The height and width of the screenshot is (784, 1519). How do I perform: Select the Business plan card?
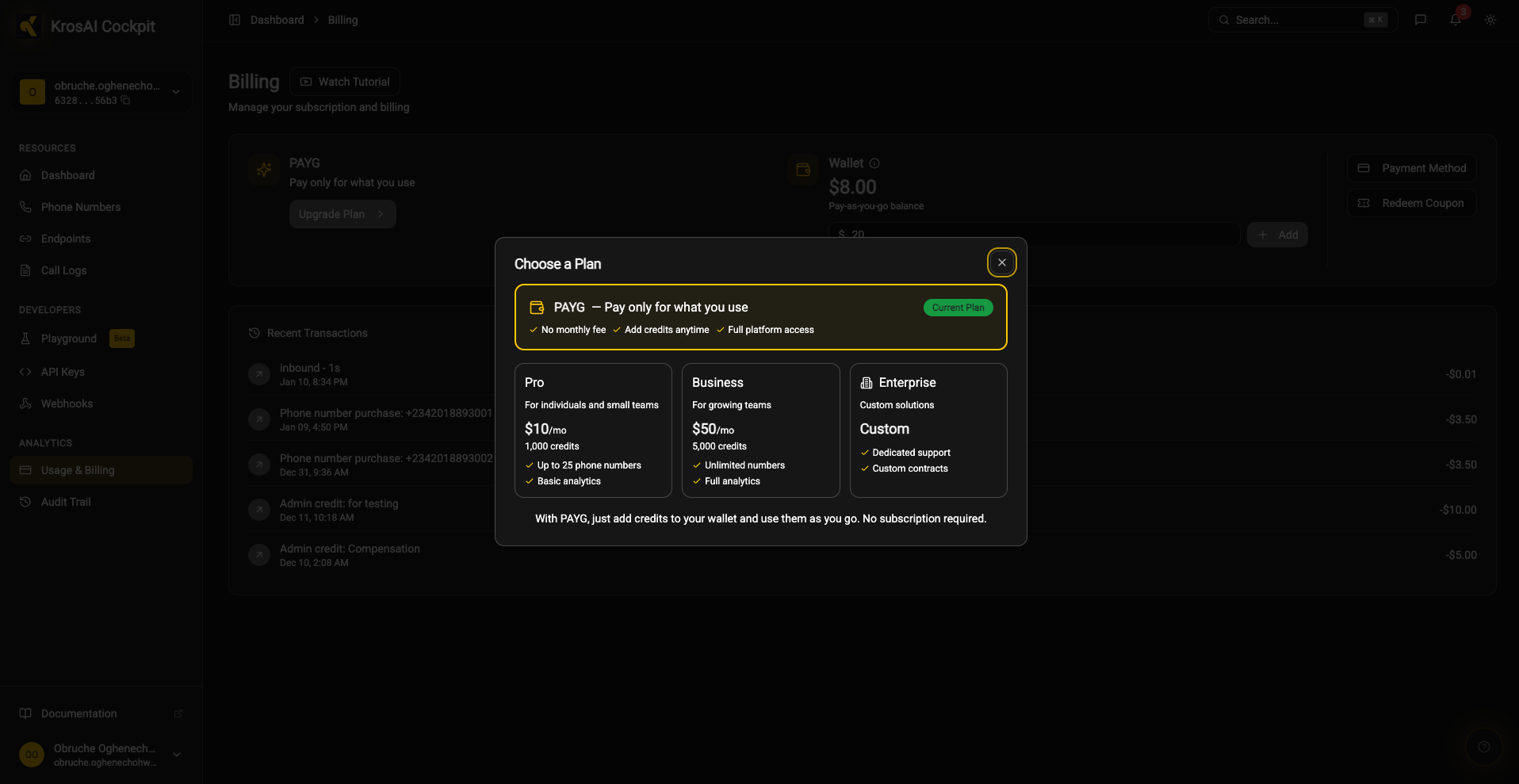(x=760, y=430)
